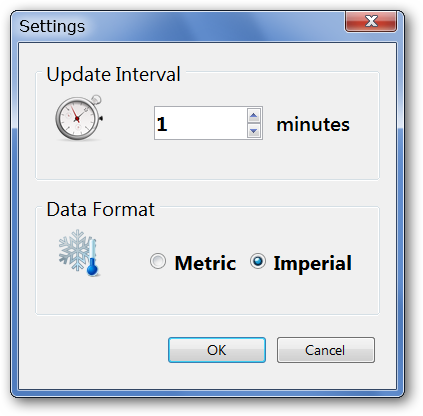Increase interval with the spinner up arrow
The height and width of the screenshot is (416, 423).
point(254,116)
